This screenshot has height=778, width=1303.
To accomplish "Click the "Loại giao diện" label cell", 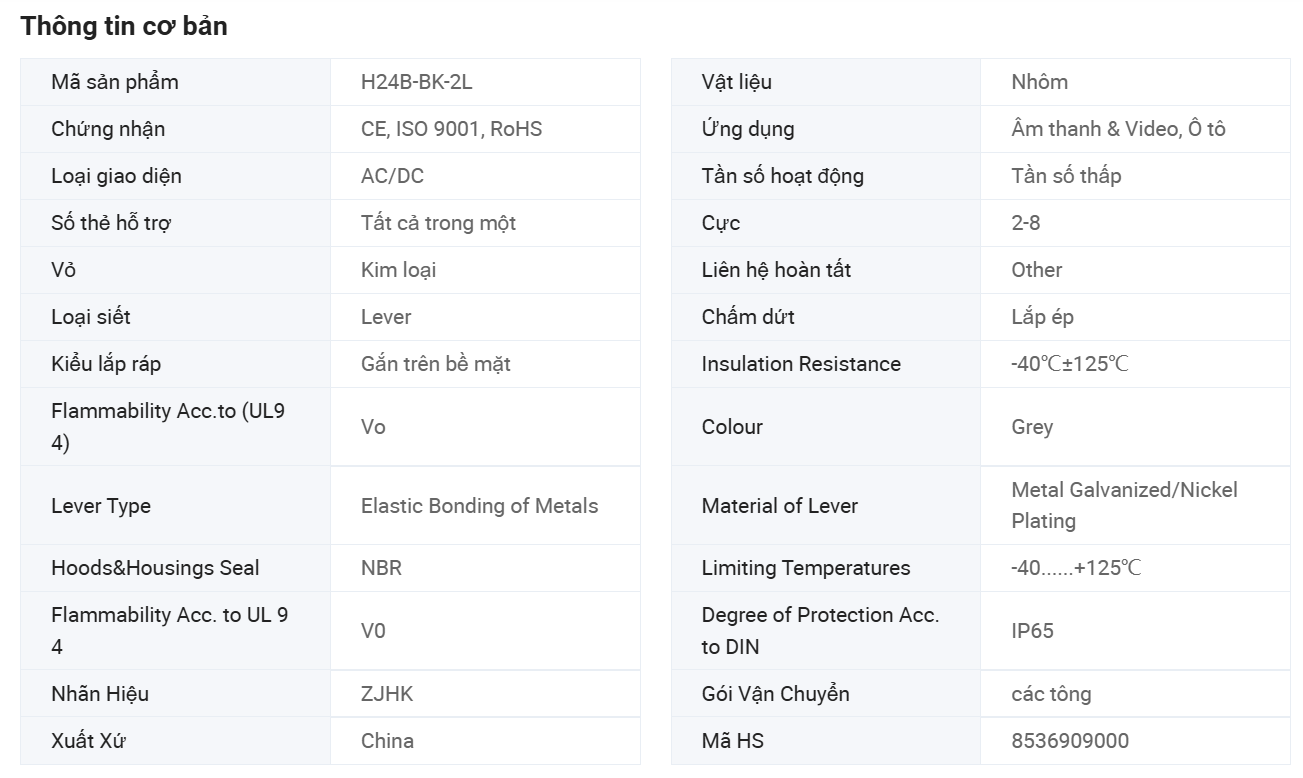I will pos(116,176).
